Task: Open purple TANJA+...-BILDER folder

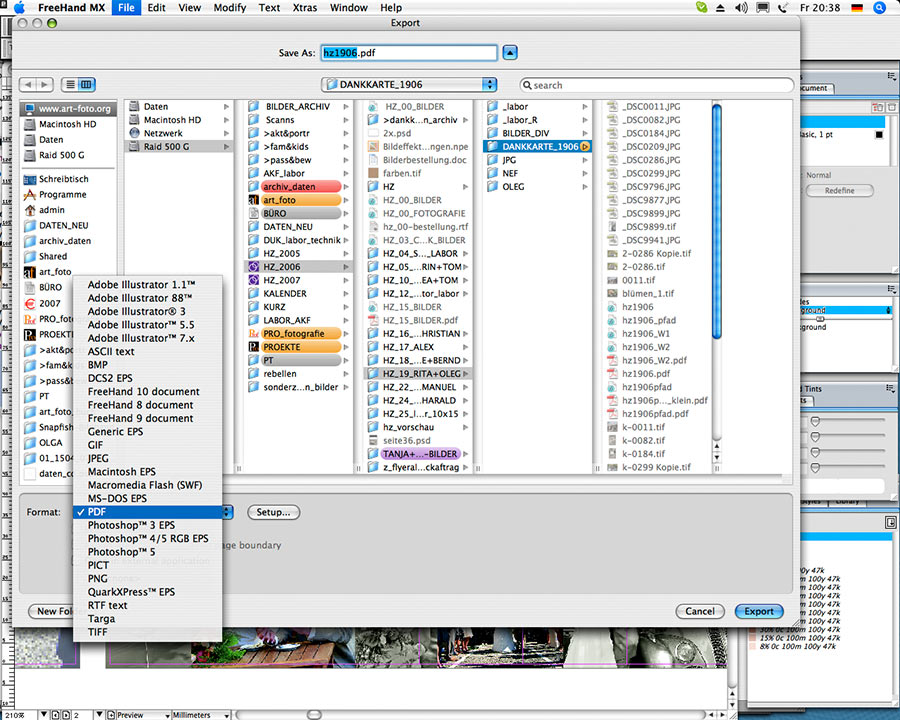Action: [418, 454]
